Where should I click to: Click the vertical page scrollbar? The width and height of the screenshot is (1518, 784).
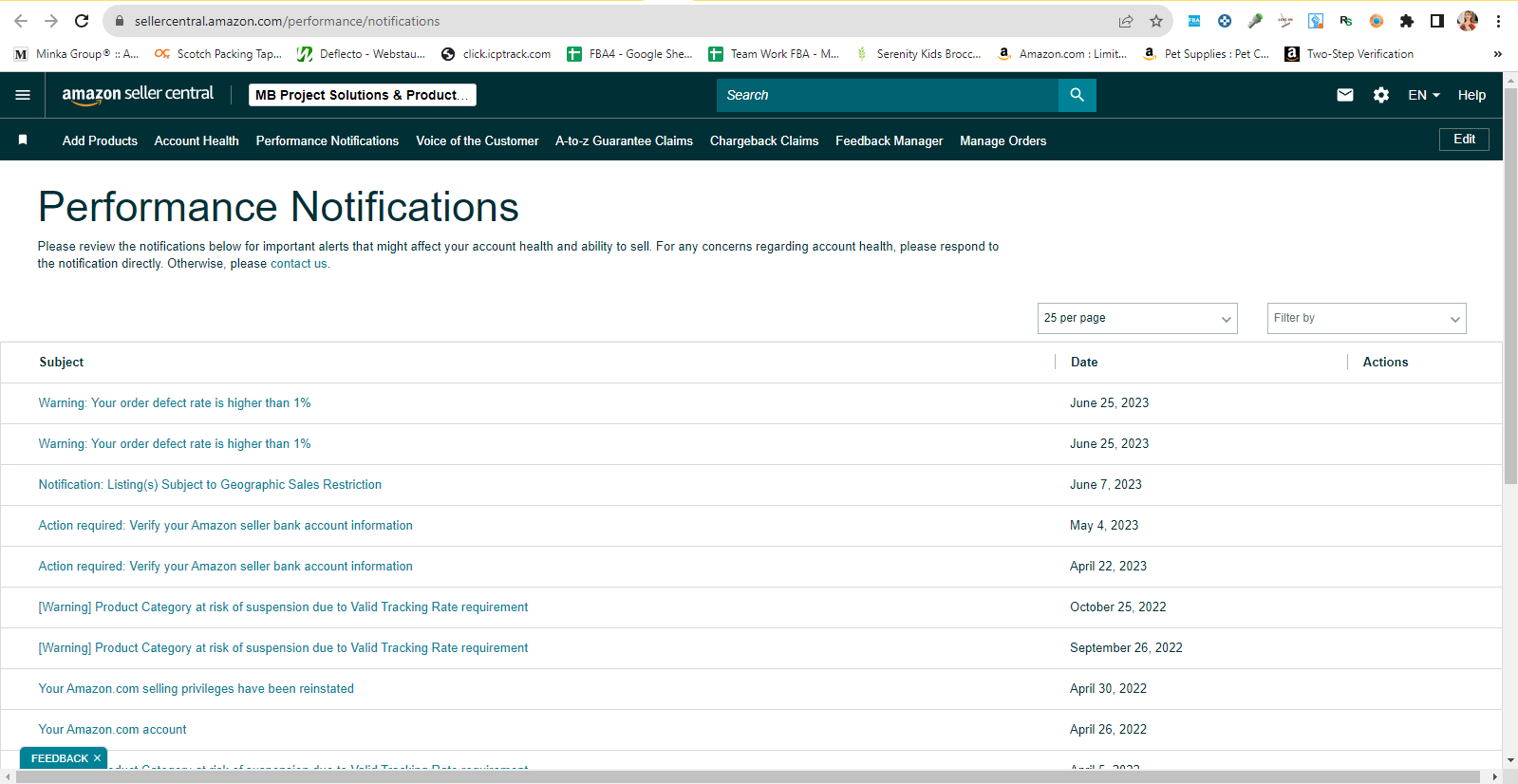pos(1510,285)
